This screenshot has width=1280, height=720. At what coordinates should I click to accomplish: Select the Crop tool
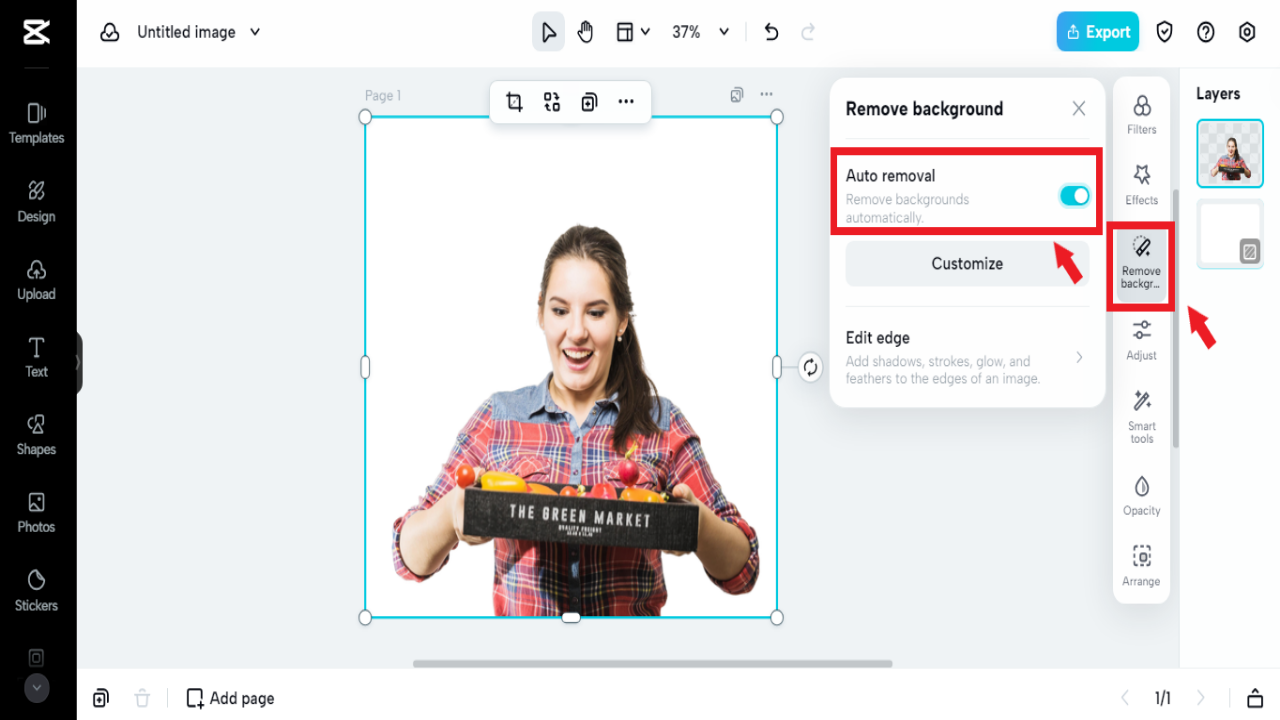[x=514, y=101]
